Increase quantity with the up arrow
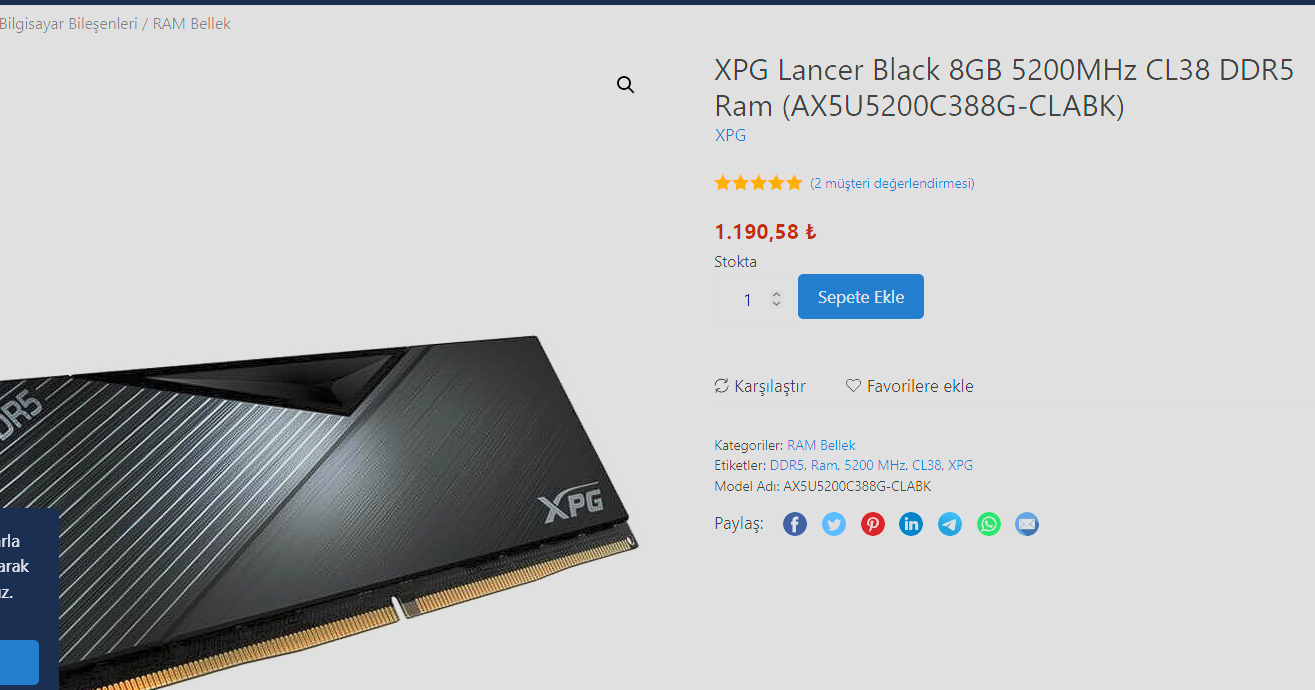The width and height of the screenshot is (1315, 690). point(776,293)
